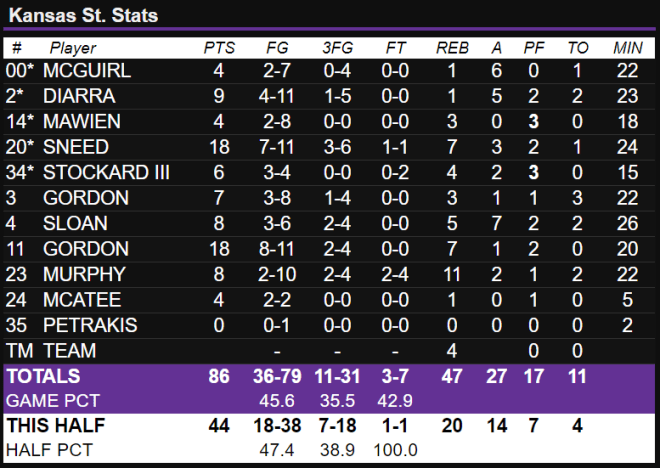The height and width of the screenshot is (468, 660).
Task: Click the Kansas St. Stats title
Action: [x=83, y=16]
